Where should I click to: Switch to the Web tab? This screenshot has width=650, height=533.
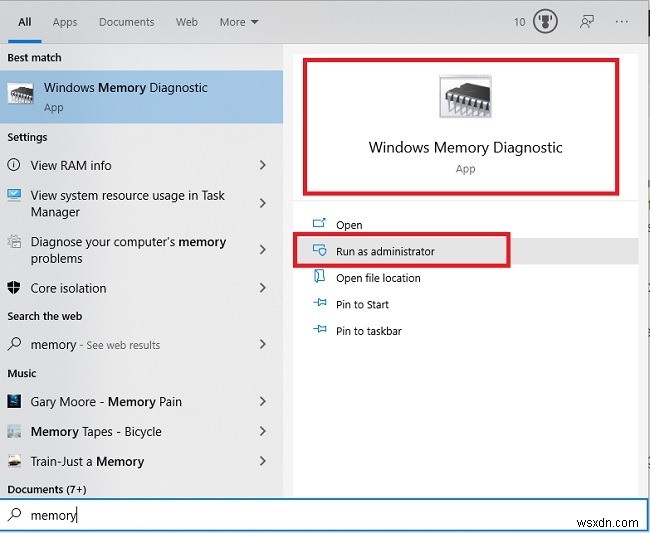(x=187, y=22)
